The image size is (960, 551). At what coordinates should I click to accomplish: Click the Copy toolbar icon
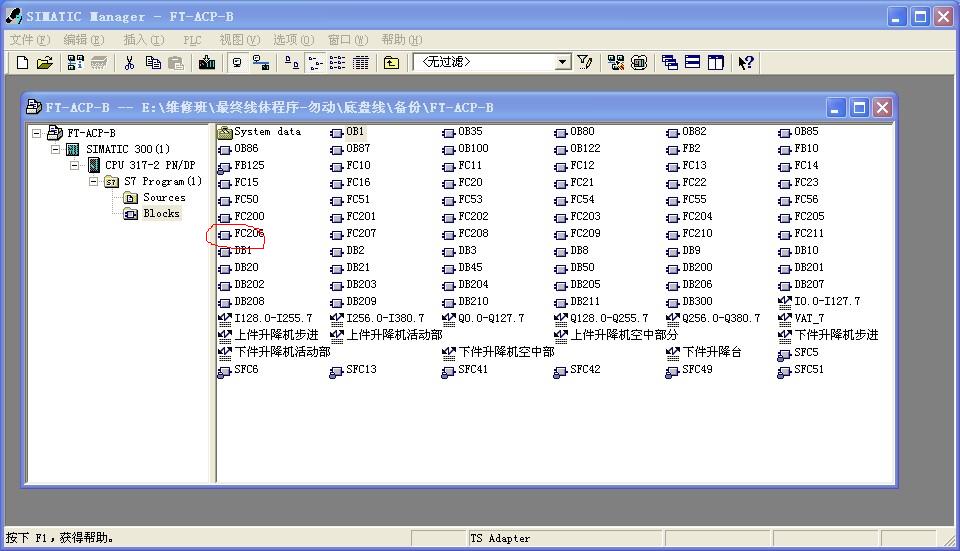pyautogui.click(x=152, y=62)
